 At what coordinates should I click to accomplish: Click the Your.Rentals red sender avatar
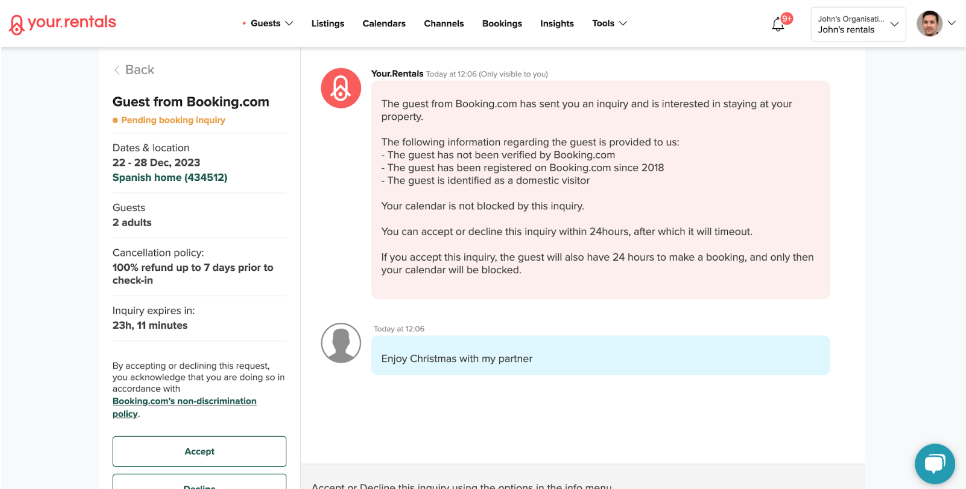click(340, 89)
